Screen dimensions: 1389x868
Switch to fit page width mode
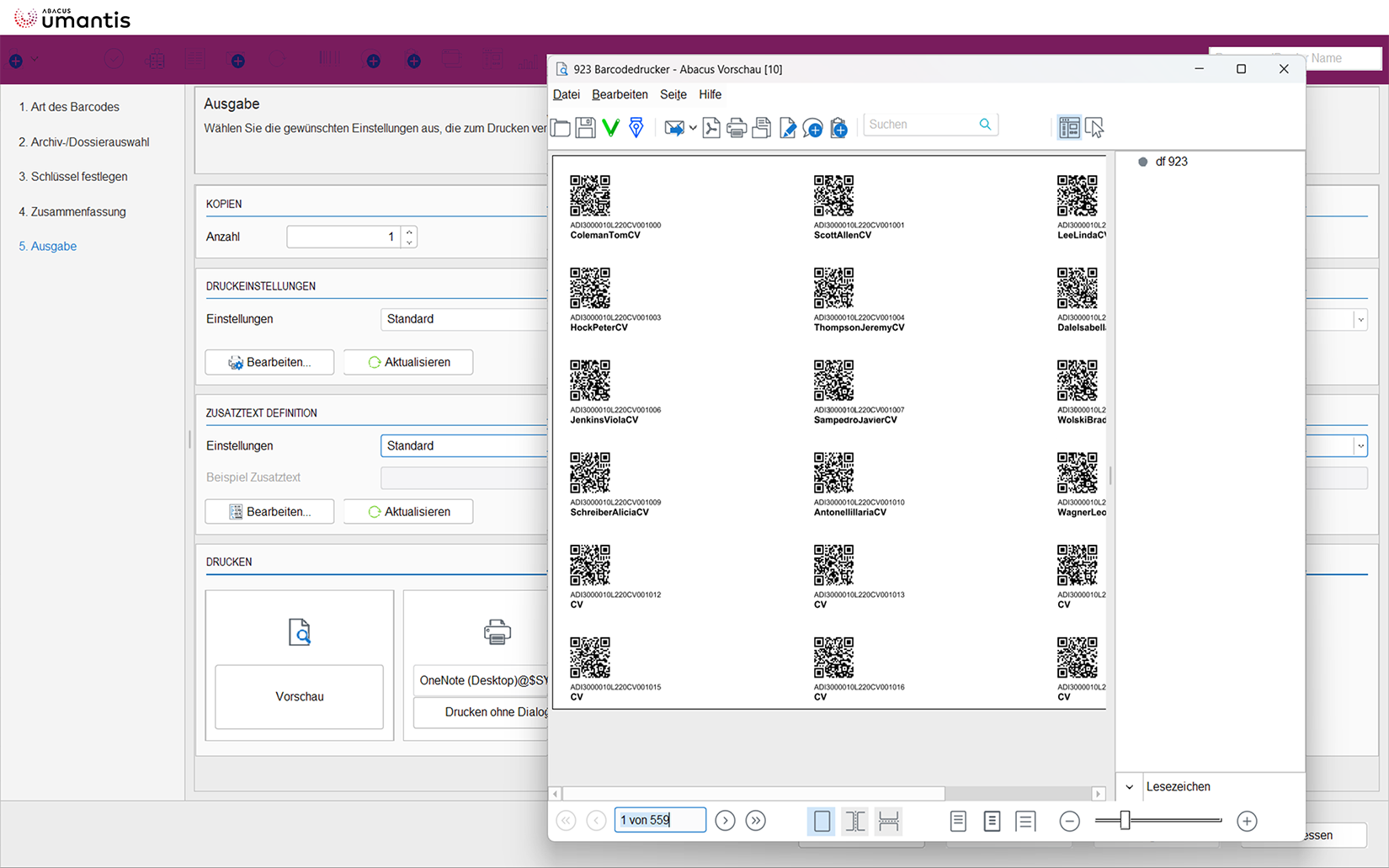(x=888, y=821)
